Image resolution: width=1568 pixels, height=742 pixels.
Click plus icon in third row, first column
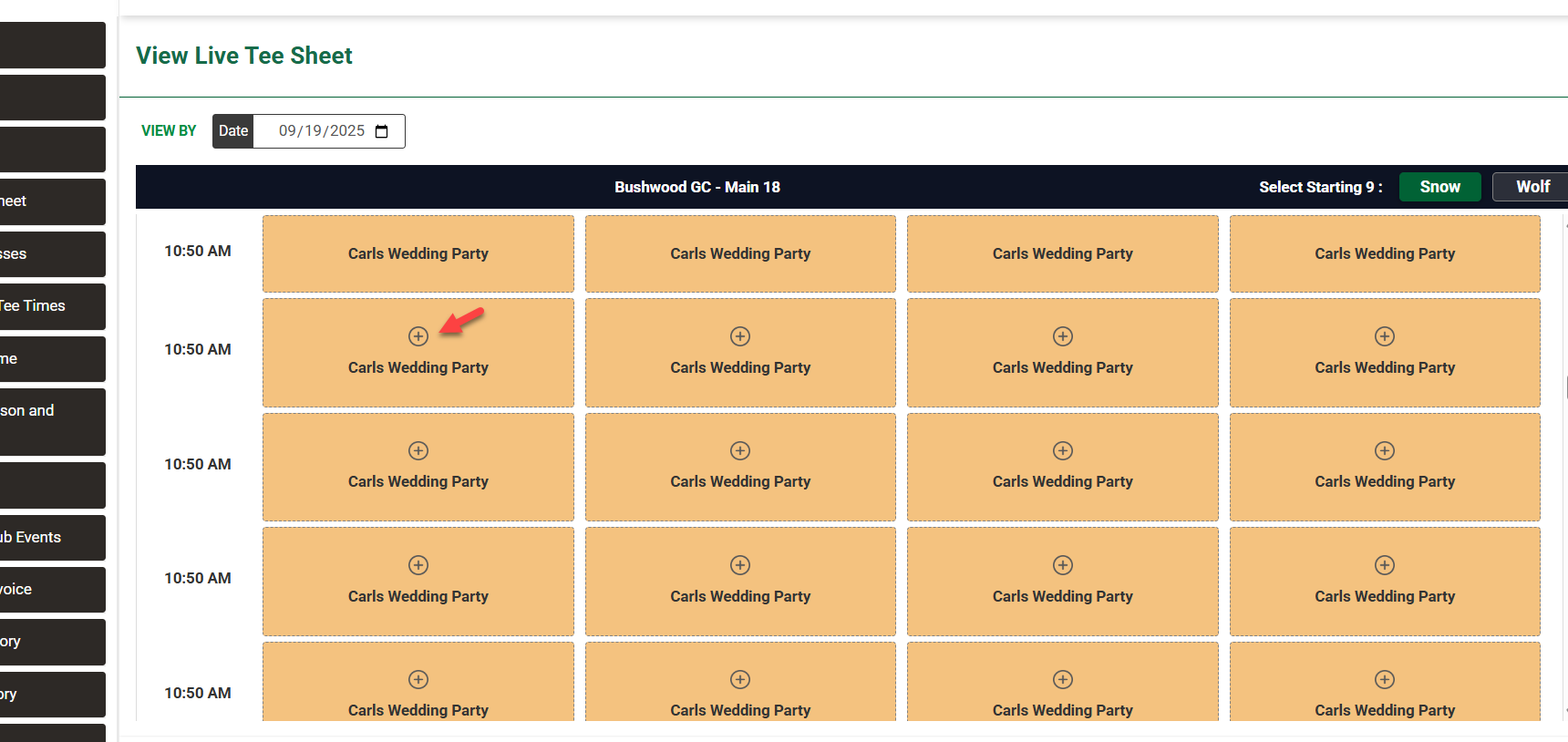[418, 450]
